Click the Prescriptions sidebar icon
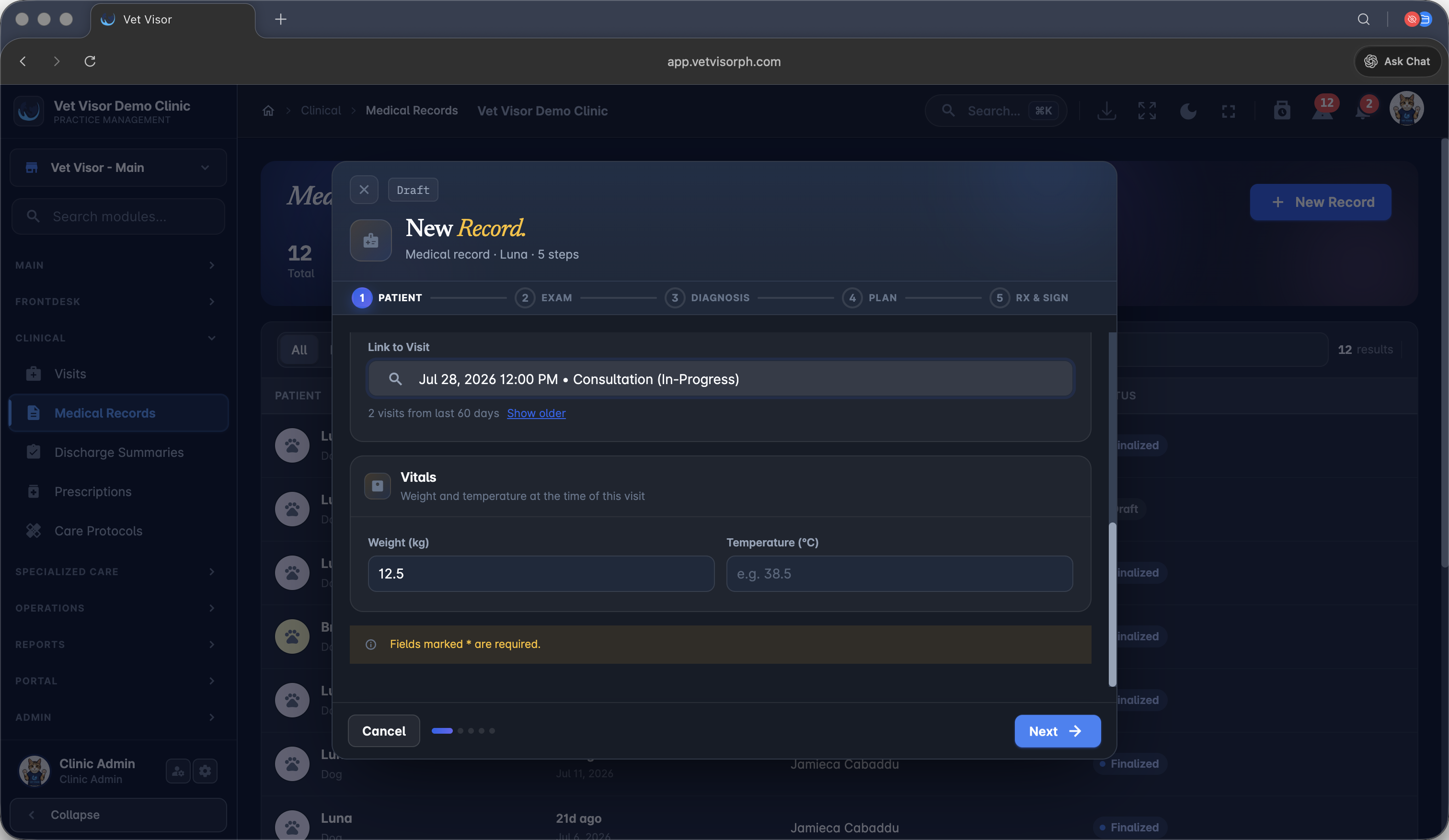The image size is (1449, 840). tap(34, 491)
